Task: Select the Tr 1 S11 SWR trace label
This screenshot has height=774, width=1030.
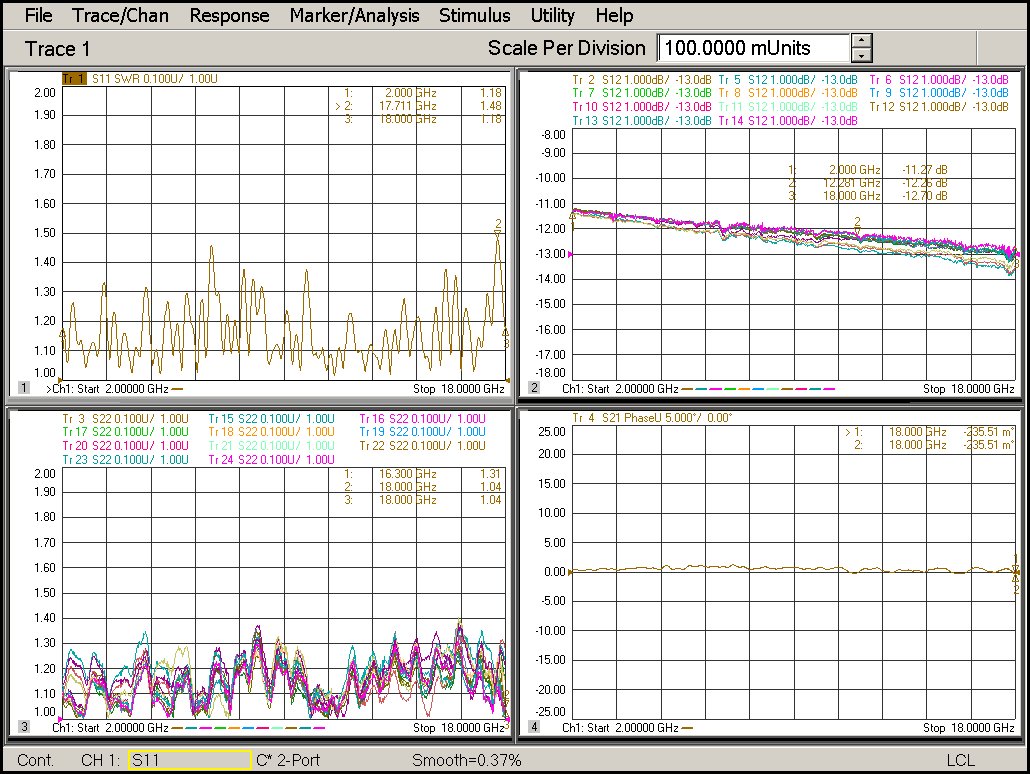Action: [140, 79]
